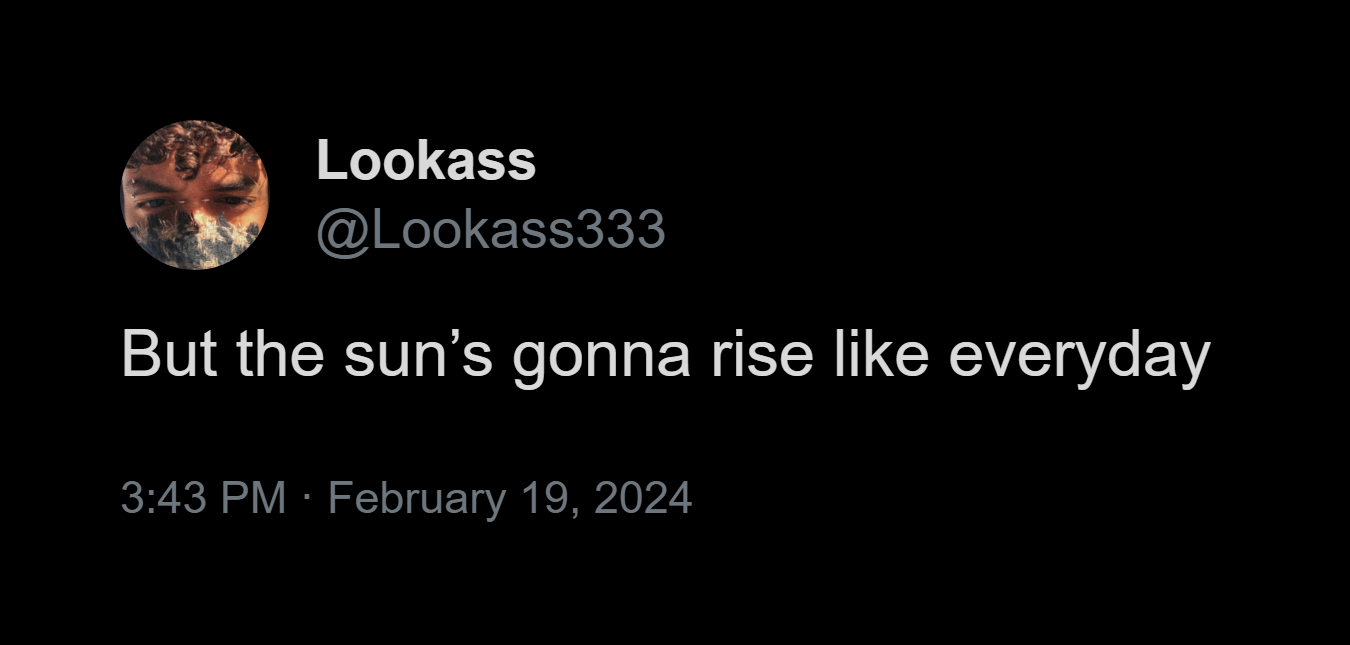
Task: Click the display name "Lookass"
Action: click(x=426, y=161)
